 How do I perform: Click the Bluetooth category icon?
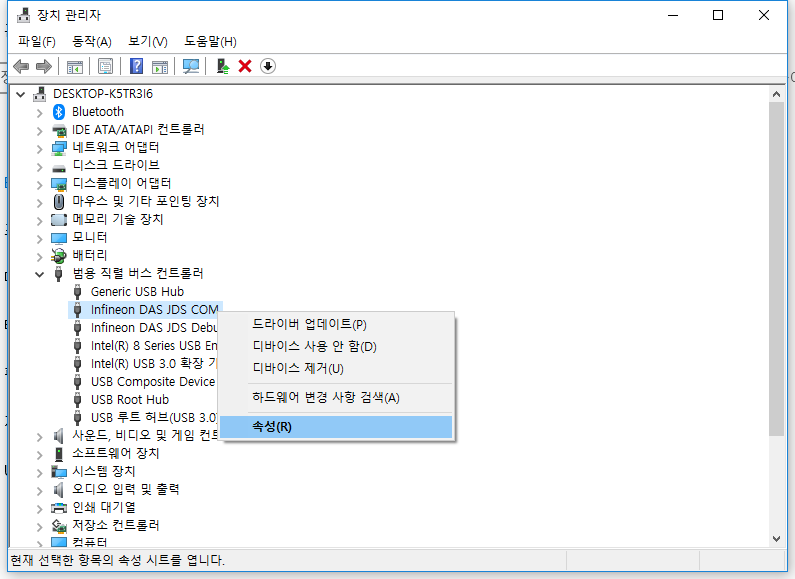(x=59, y=112)
